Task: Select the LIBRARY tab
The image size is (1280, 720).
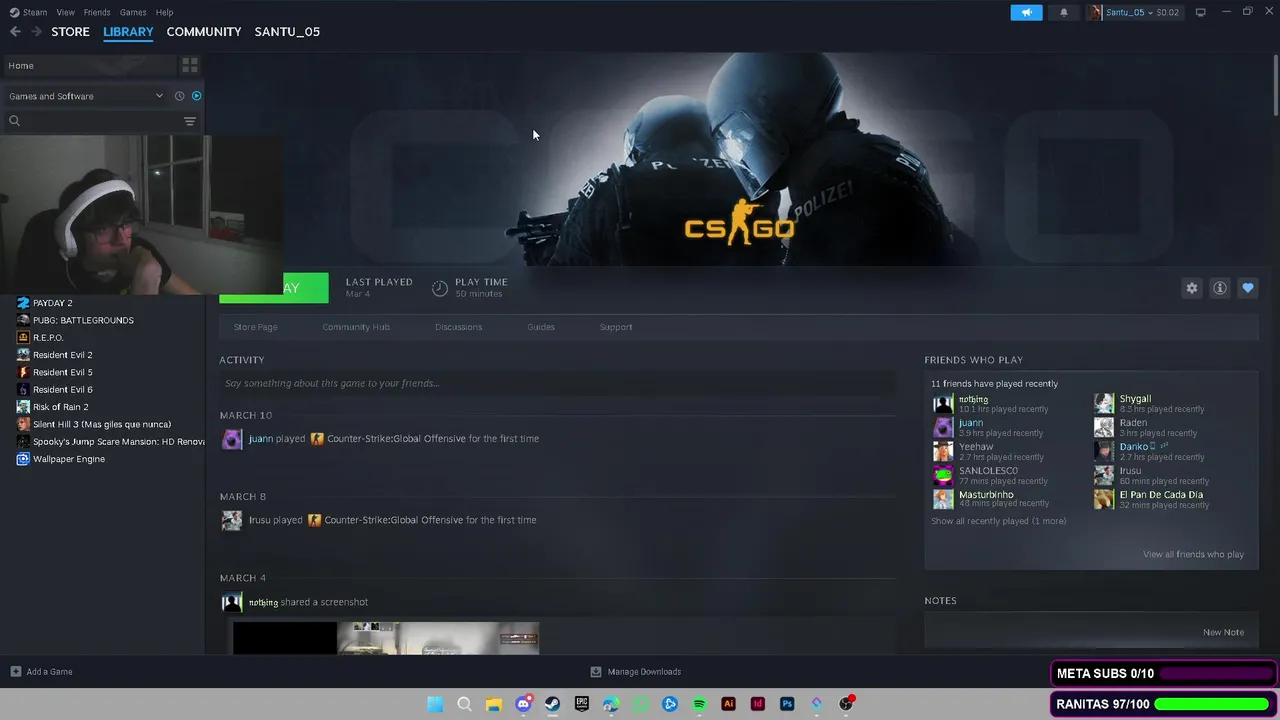Action: pyautogui.click(x=128, y=32)
